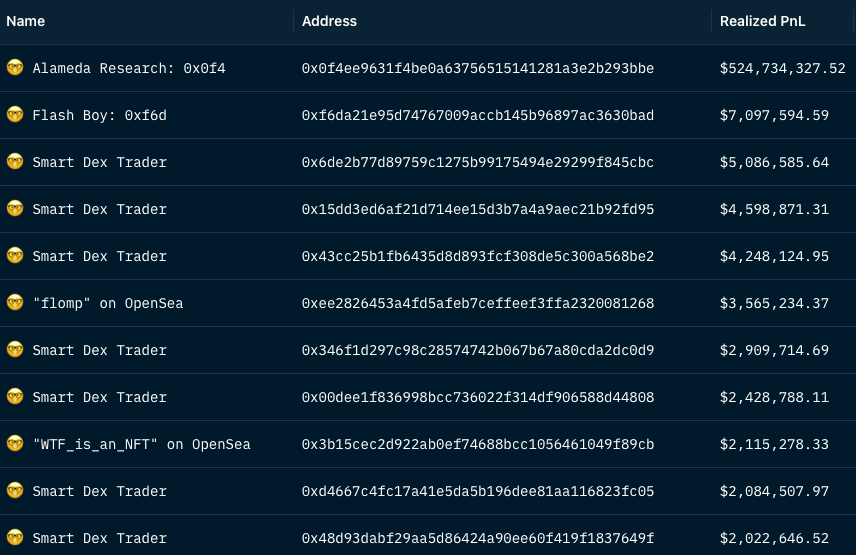This screenshot has height=555, width=856.
Task: Open the Alameda Research: 0x0f4 entity link
Action: pos(129,68)
